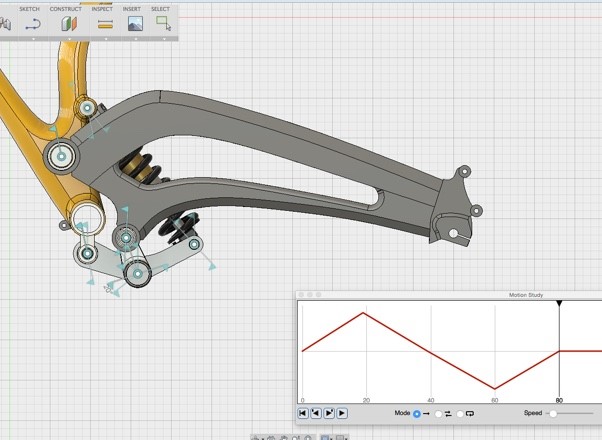Pick the window Select tool icon

[164, 23]
